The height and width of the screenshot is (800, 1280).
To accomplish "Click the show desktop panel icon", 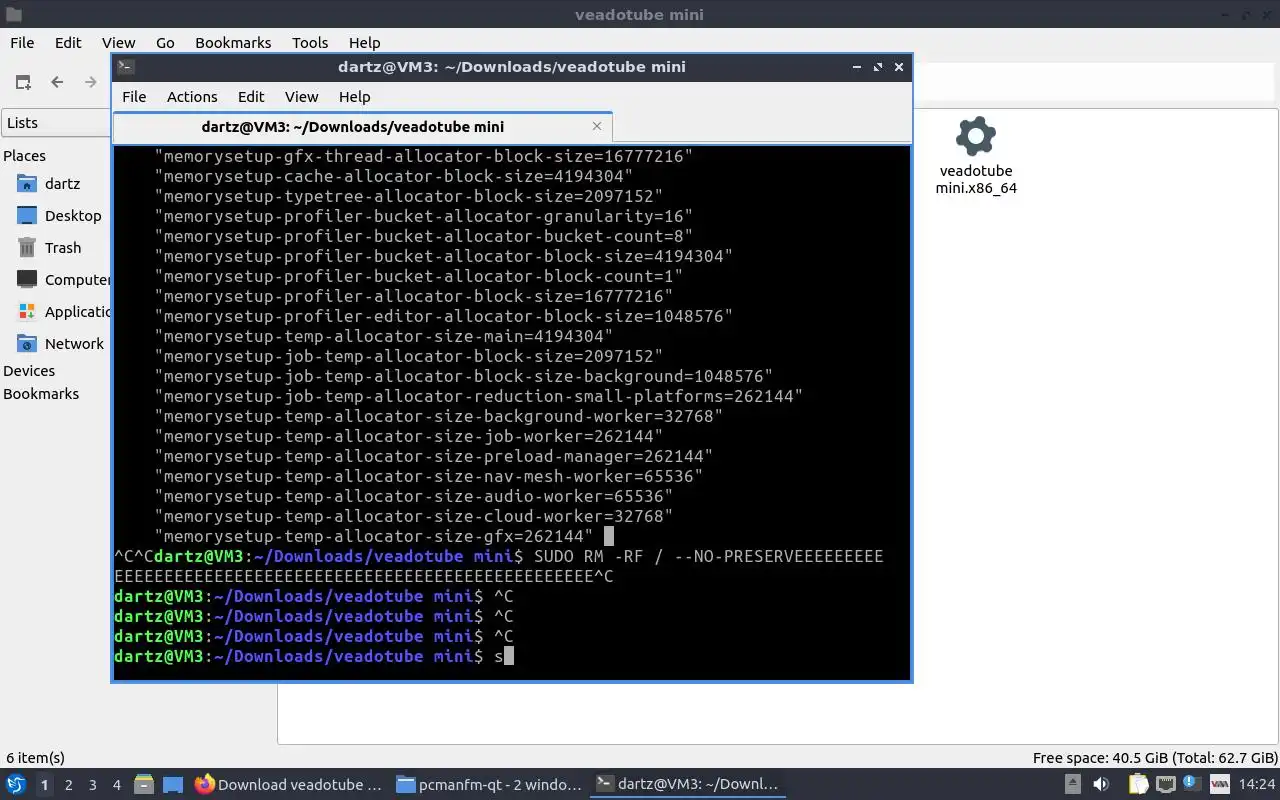I will tap(173, 785).
